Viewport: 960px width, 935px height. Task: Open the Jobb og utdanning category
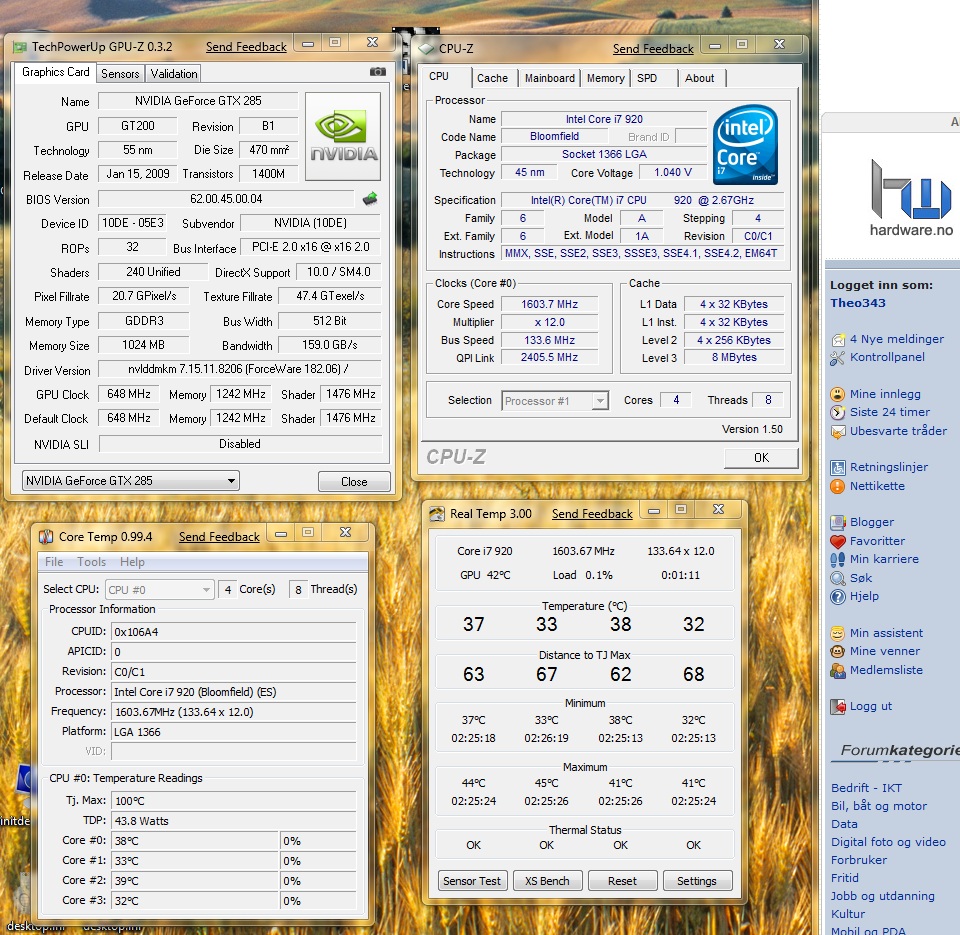point(883,896)
